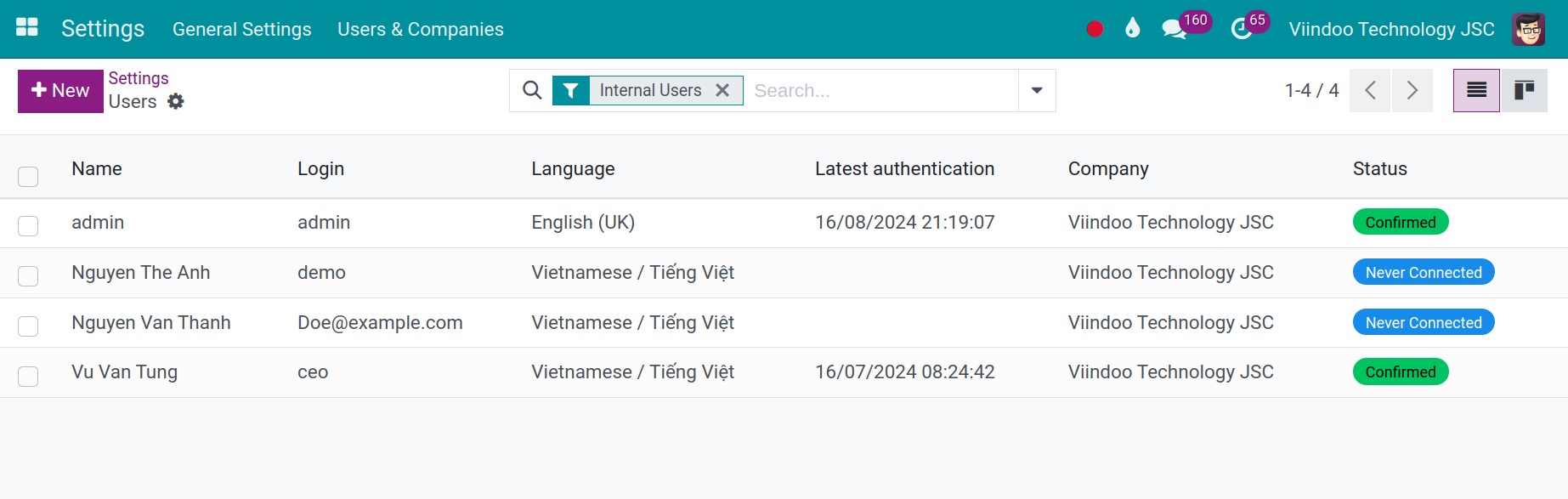Click Nguyen The Anh's Never Connected badge
Screen dimensions: 1568x499
1424,272
